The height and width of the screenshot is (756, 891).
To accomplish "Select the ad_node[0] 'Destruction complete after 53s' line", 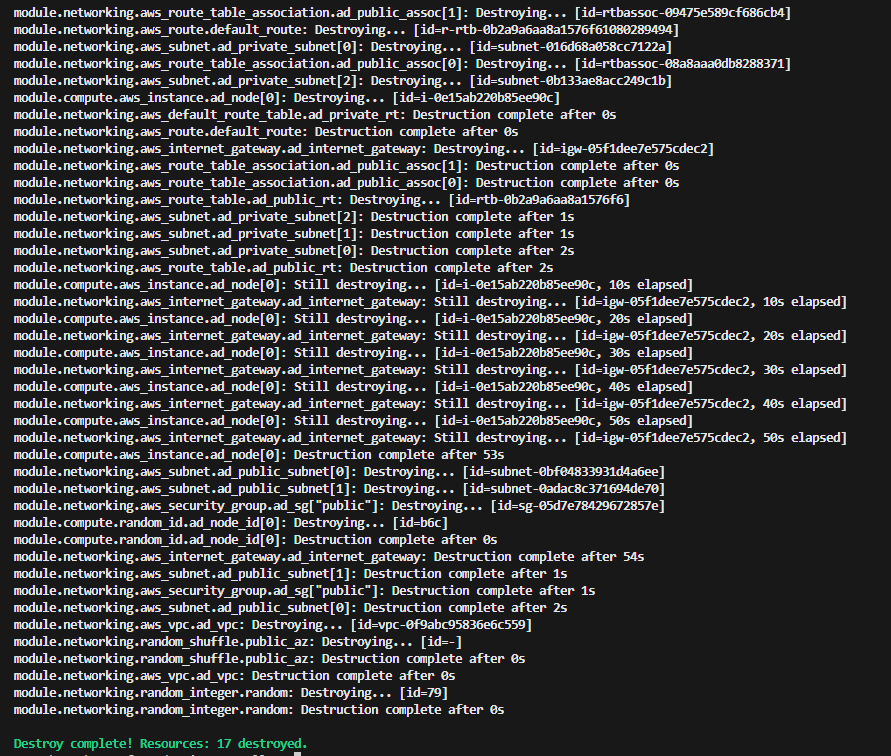I will [259, 455].
